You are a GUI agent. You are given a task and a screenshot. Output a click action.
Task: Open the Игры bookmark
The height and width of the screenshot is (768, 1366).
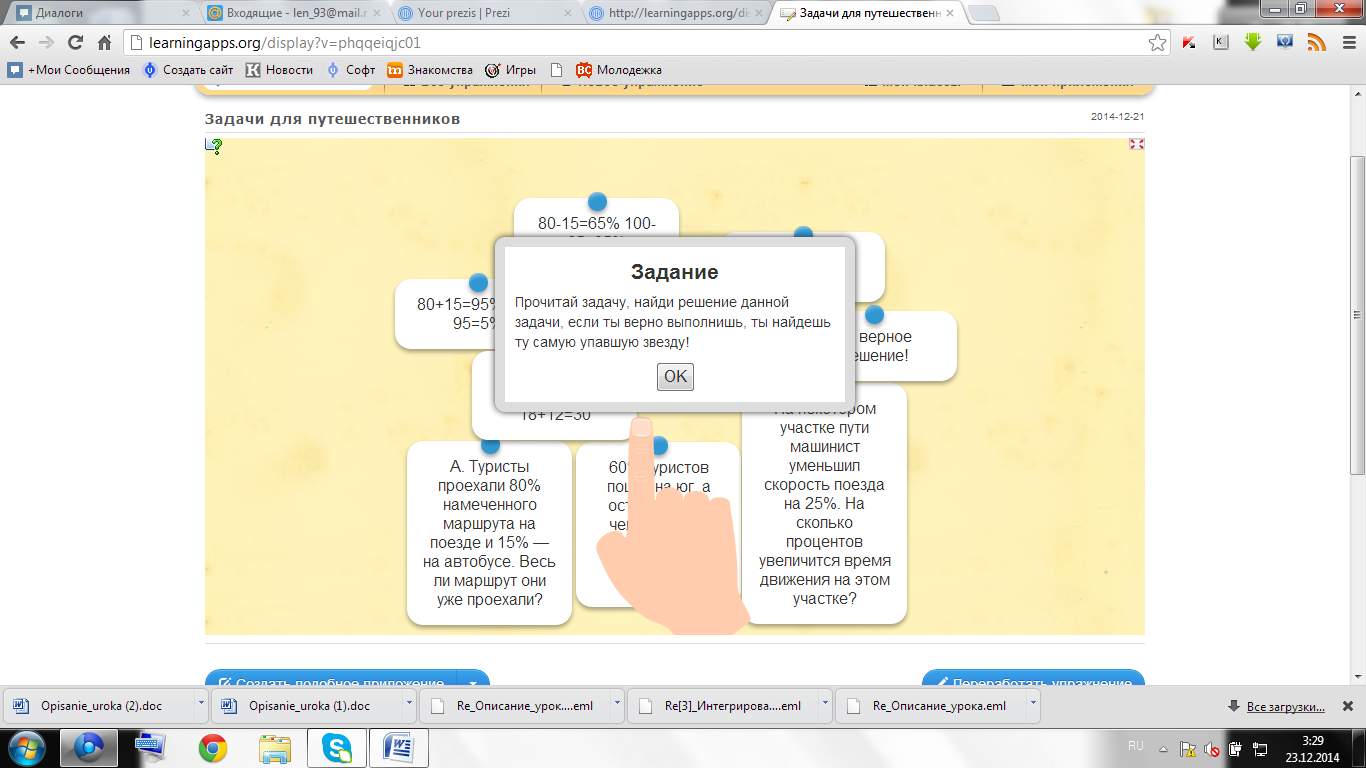pos(510,70)
